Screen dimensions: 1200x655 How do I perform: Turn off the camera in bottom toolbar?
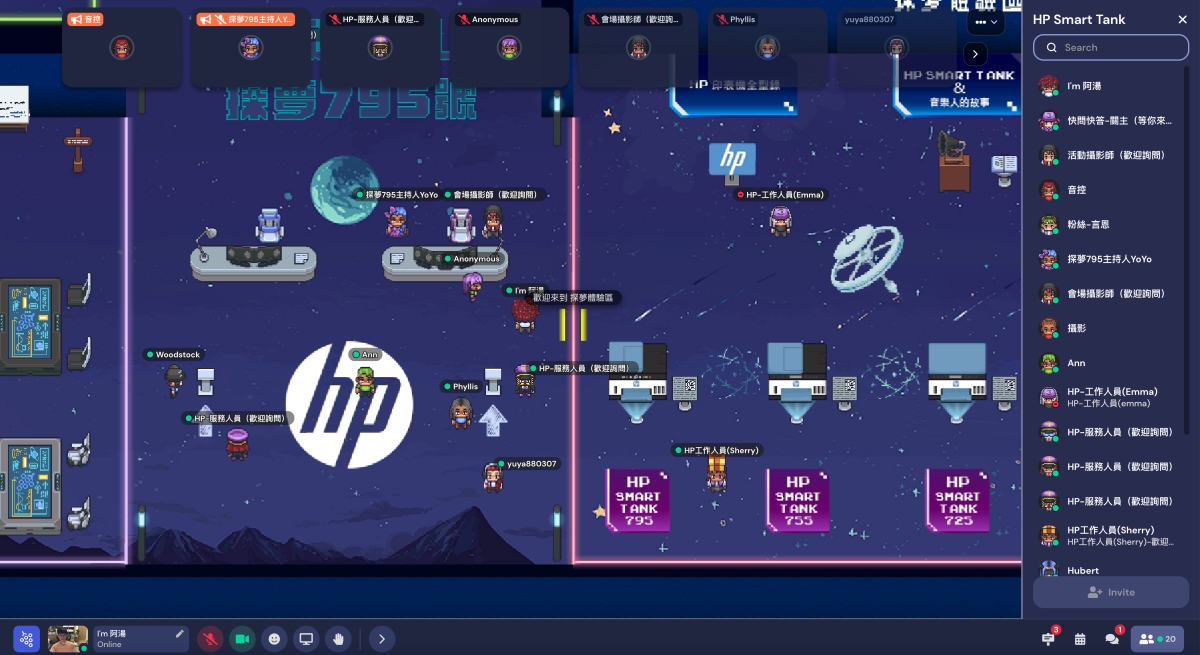pyautogui.click(x=241, y=638)
